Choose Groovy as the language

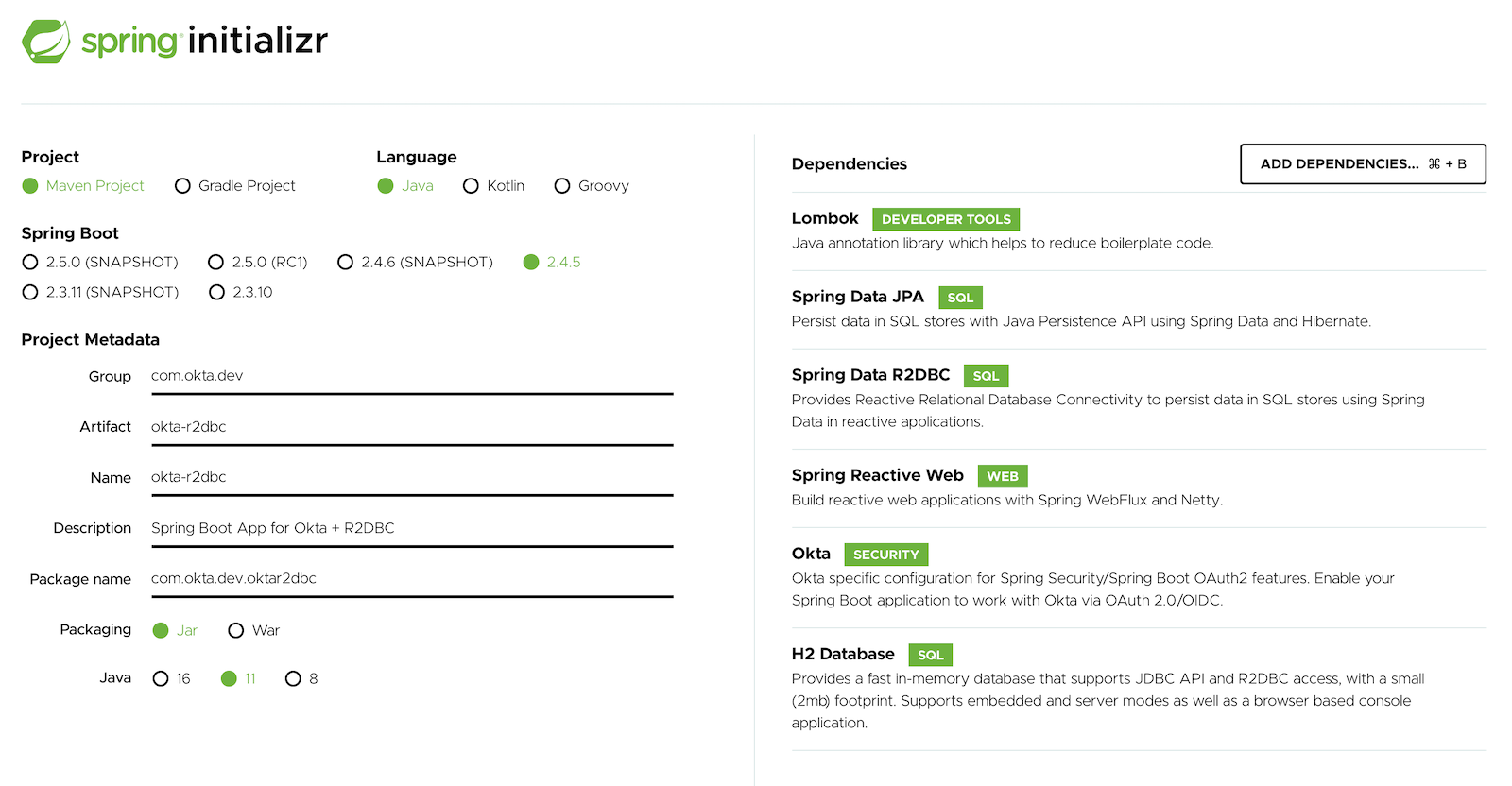pos(592,186)
